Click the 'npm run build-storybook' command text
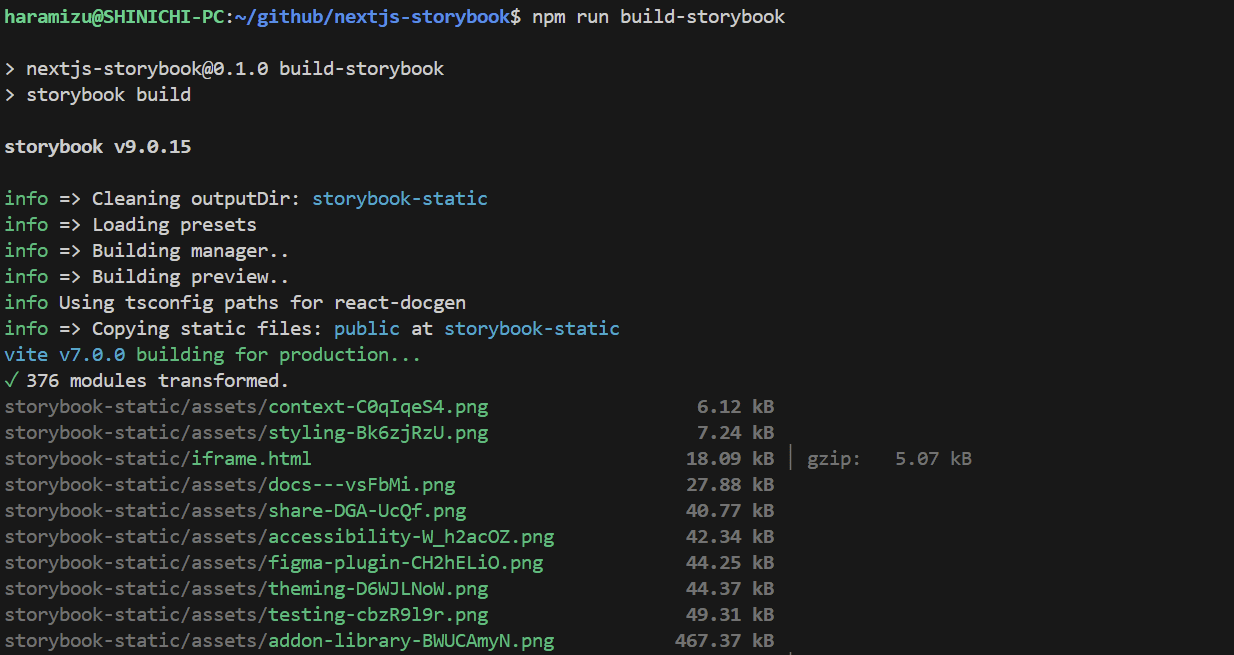 tap(658, 17)
